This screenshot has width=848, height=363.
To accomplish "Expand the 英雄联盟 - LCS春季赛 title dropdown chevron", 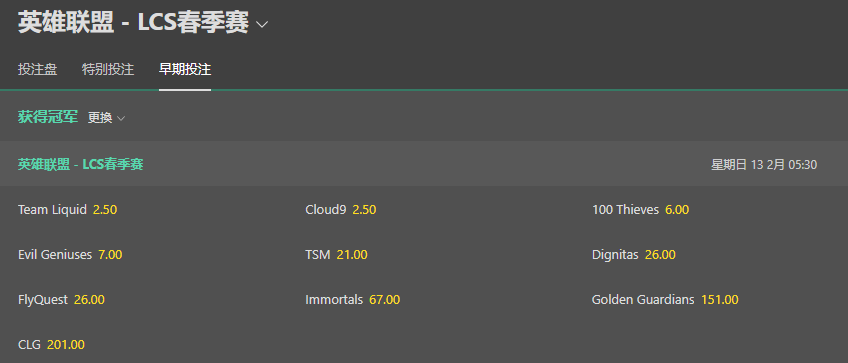I will coord(262,24).
